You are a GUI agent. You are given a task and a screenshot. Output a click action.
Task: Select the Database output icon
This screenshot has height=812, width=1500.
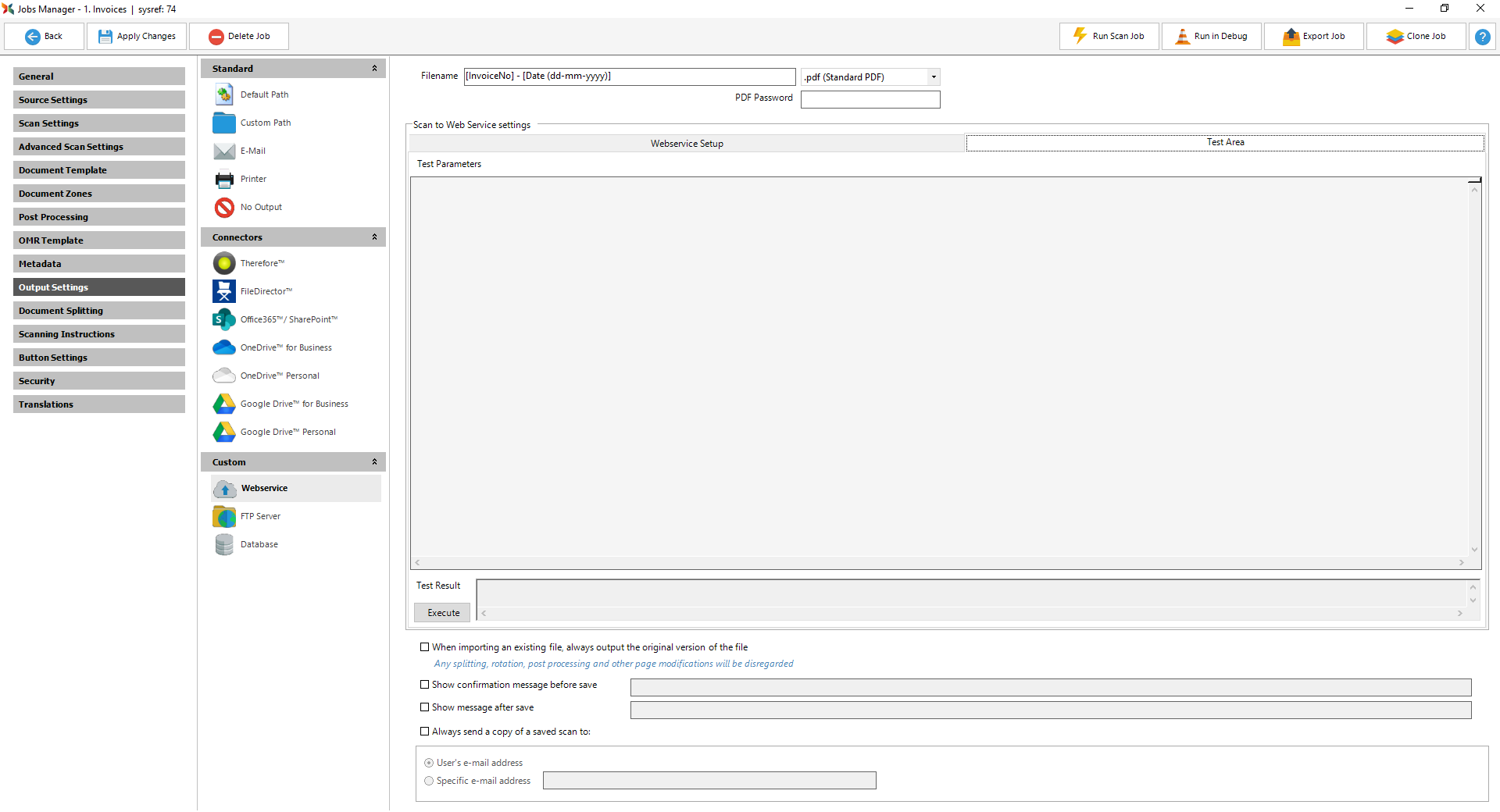[x=224, y=544]
